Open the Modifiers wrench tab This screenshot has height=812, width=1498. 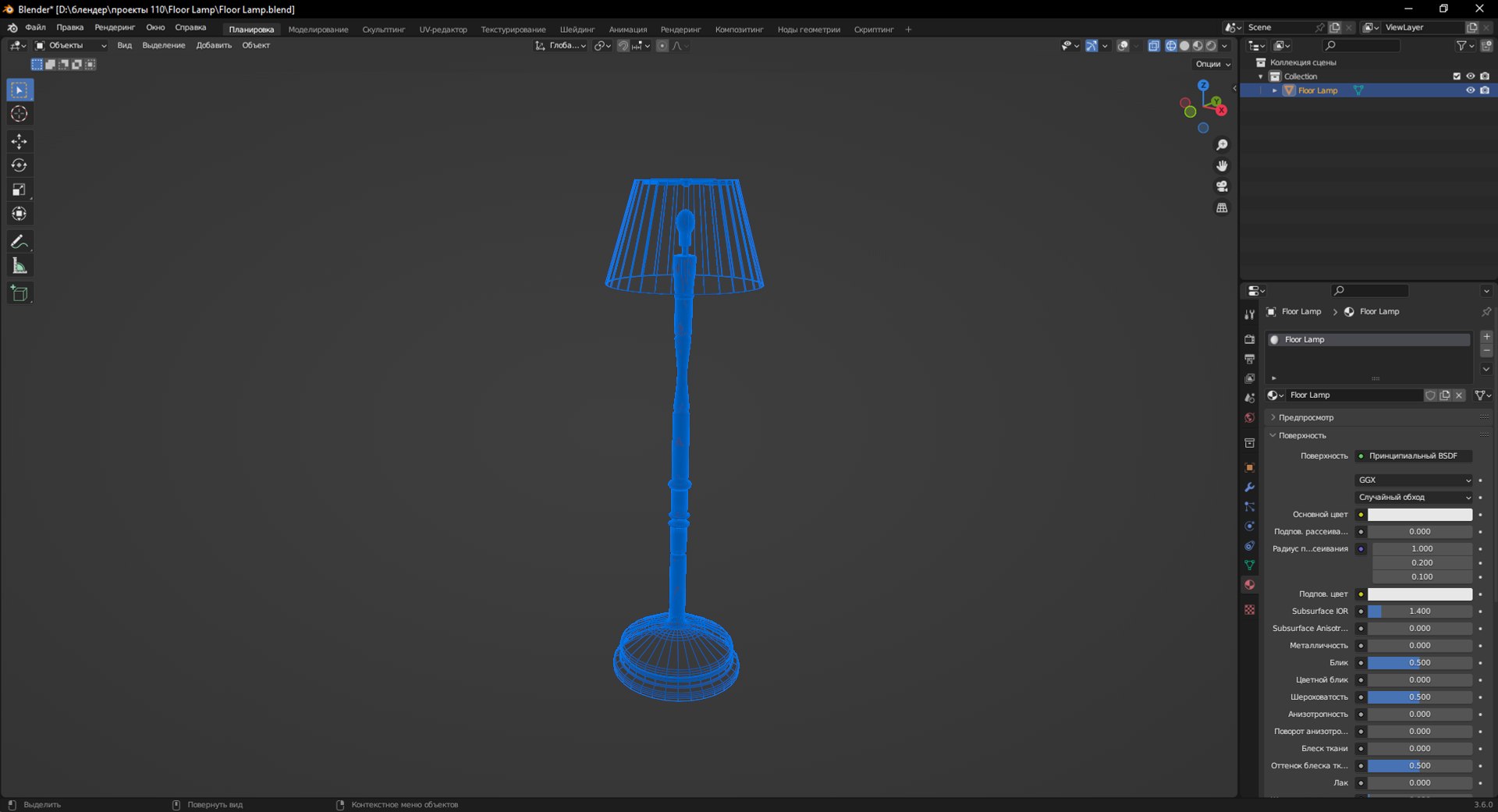coord(1249,487)
